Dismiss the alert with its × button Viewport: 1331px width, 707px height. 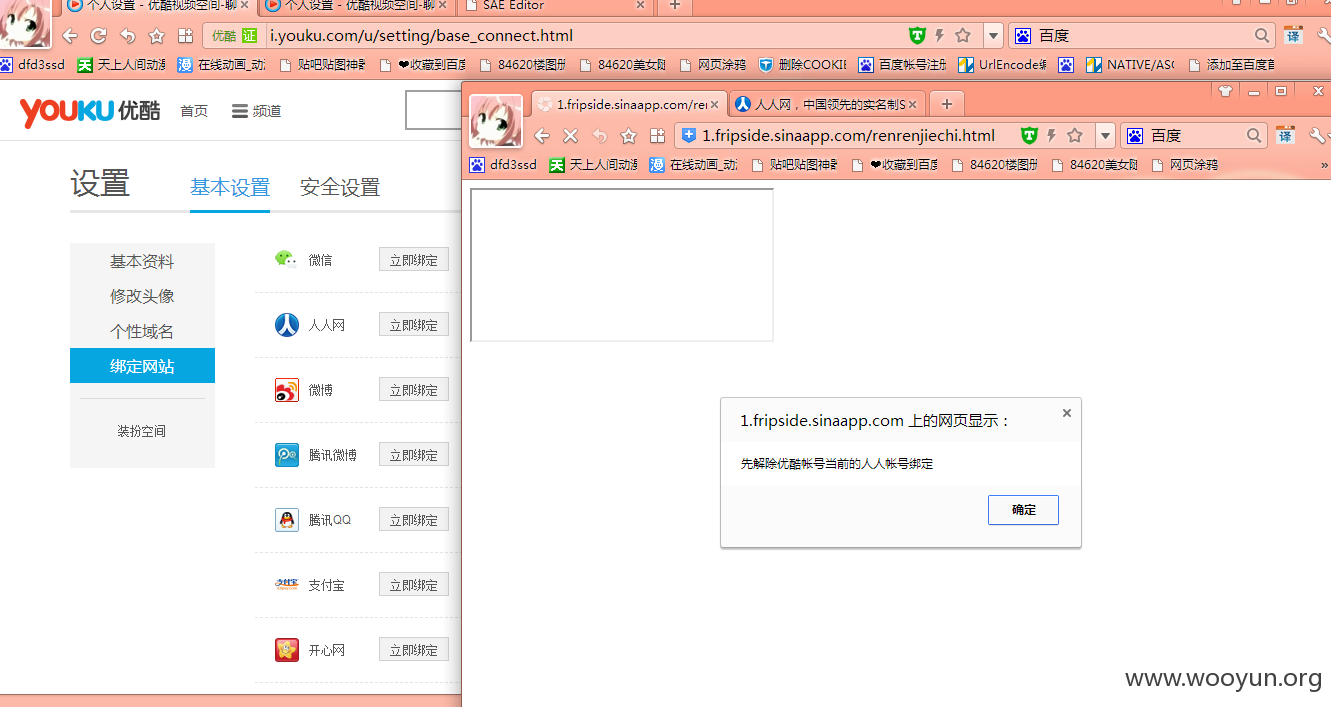pyautogui.click(x=1066, y=413)
